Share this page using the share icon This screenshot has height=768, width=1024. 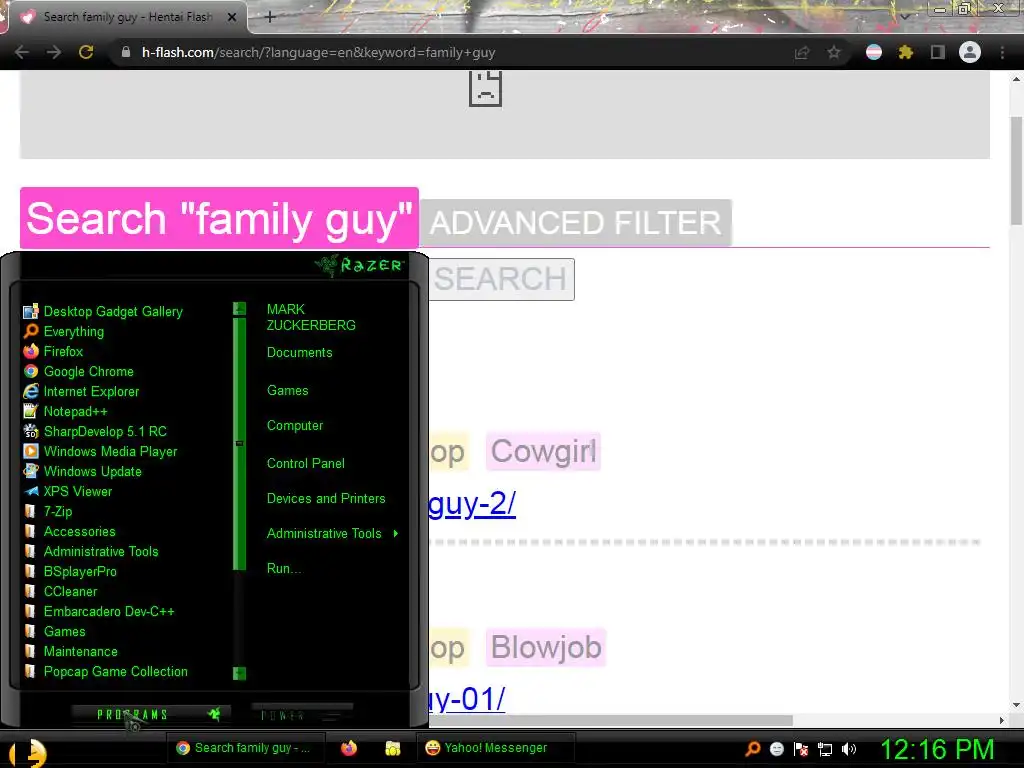click(802, 52)
